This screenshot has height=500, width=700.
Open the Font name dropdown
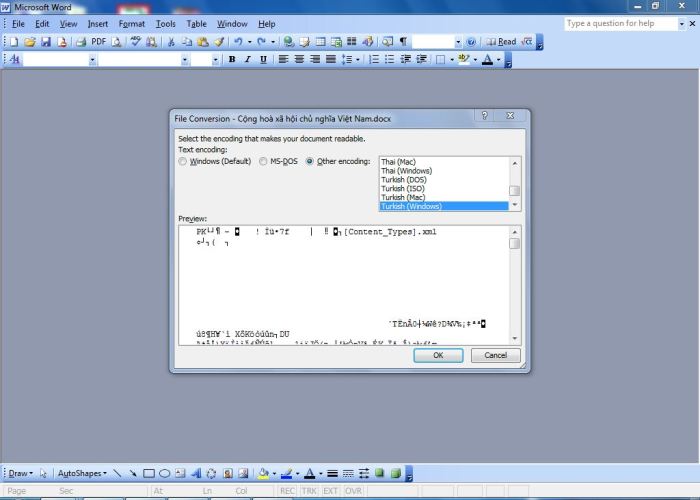184,59
